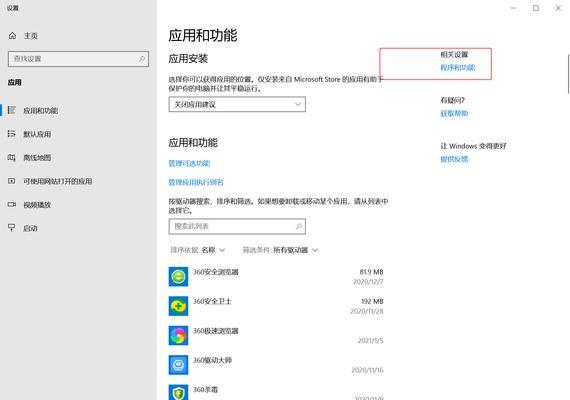Open the 获取帮助 link
Image resolution: width=570 pixels, height=400 pixels.
click(x=454, y=113)
